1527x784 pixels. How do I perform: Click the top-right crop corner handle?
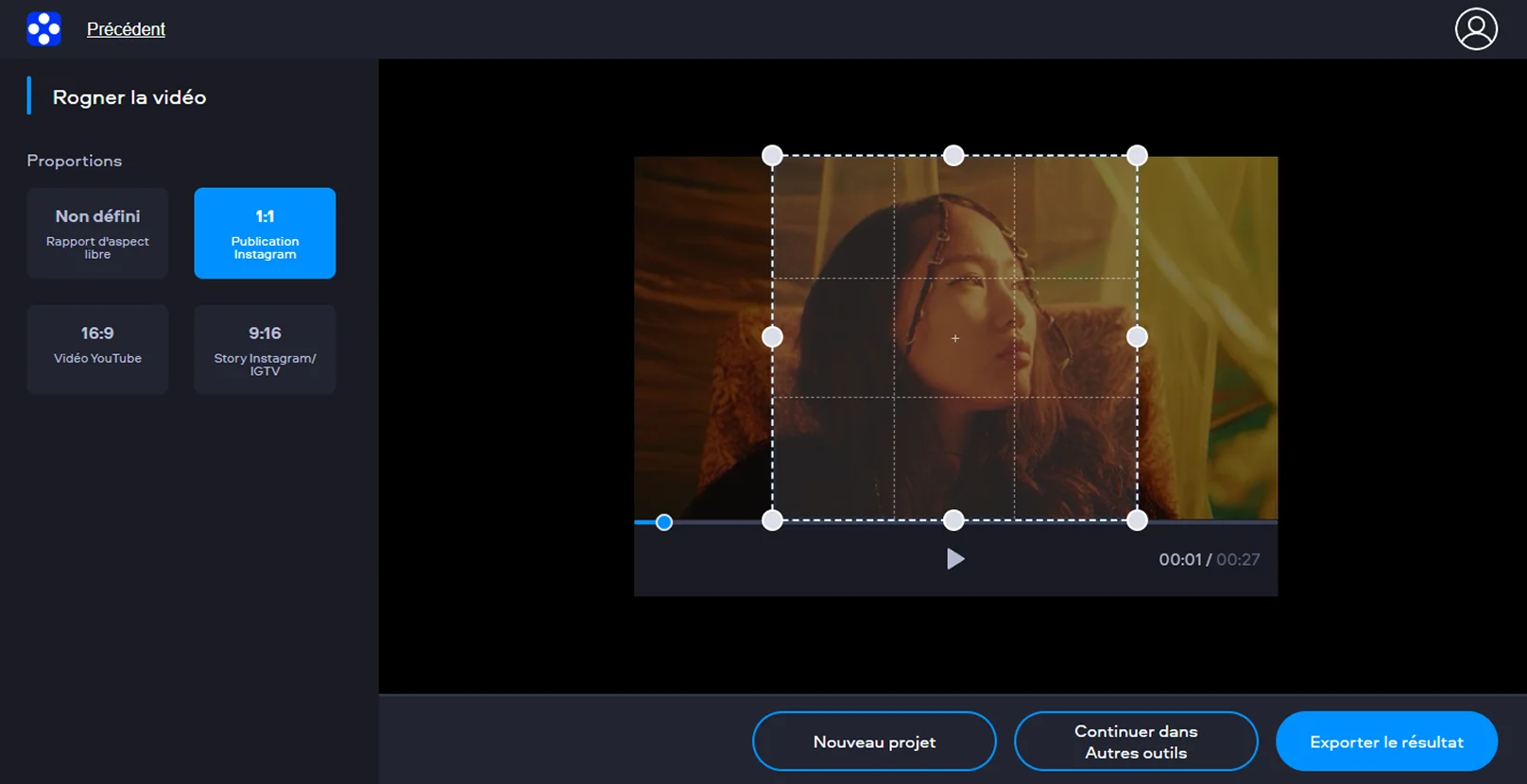click(x=1137, y=156)
